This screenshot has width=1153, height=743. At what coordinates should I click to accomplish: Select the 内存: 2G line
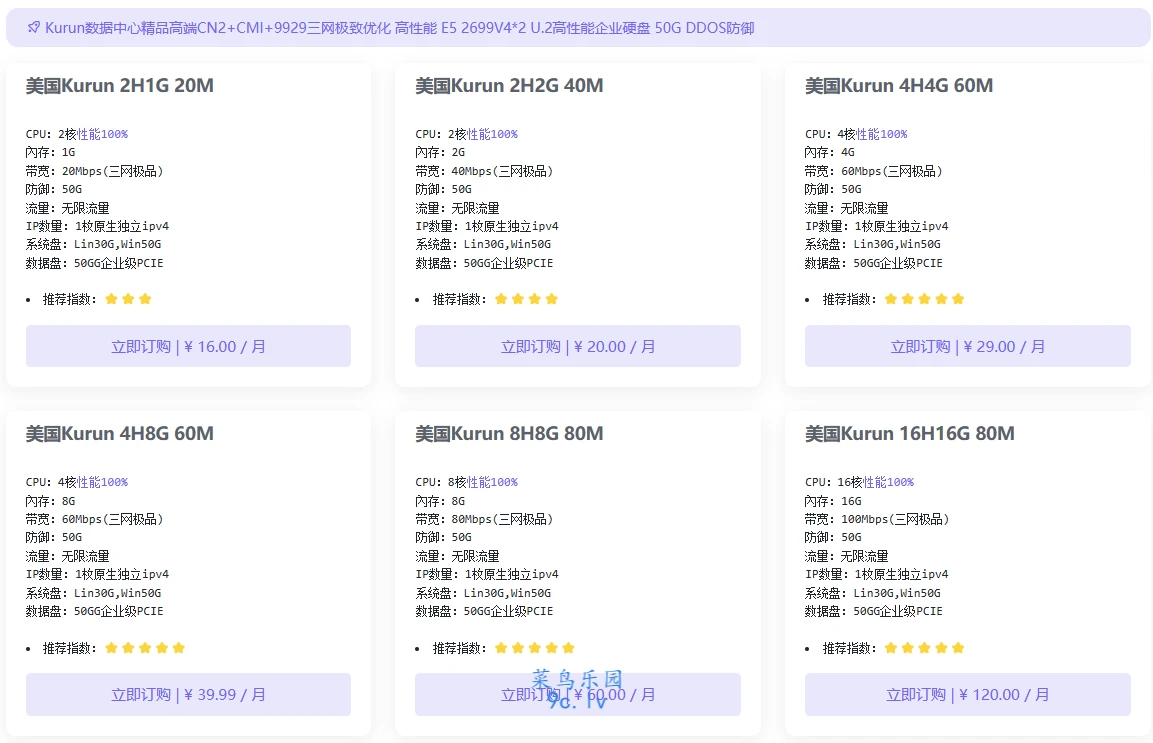pos(440,152)
